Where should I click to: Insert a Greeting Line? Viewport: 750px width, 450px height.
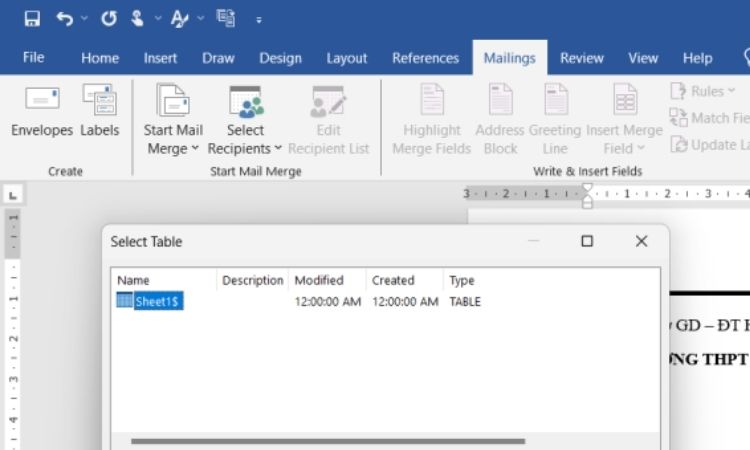coord(555,120)
